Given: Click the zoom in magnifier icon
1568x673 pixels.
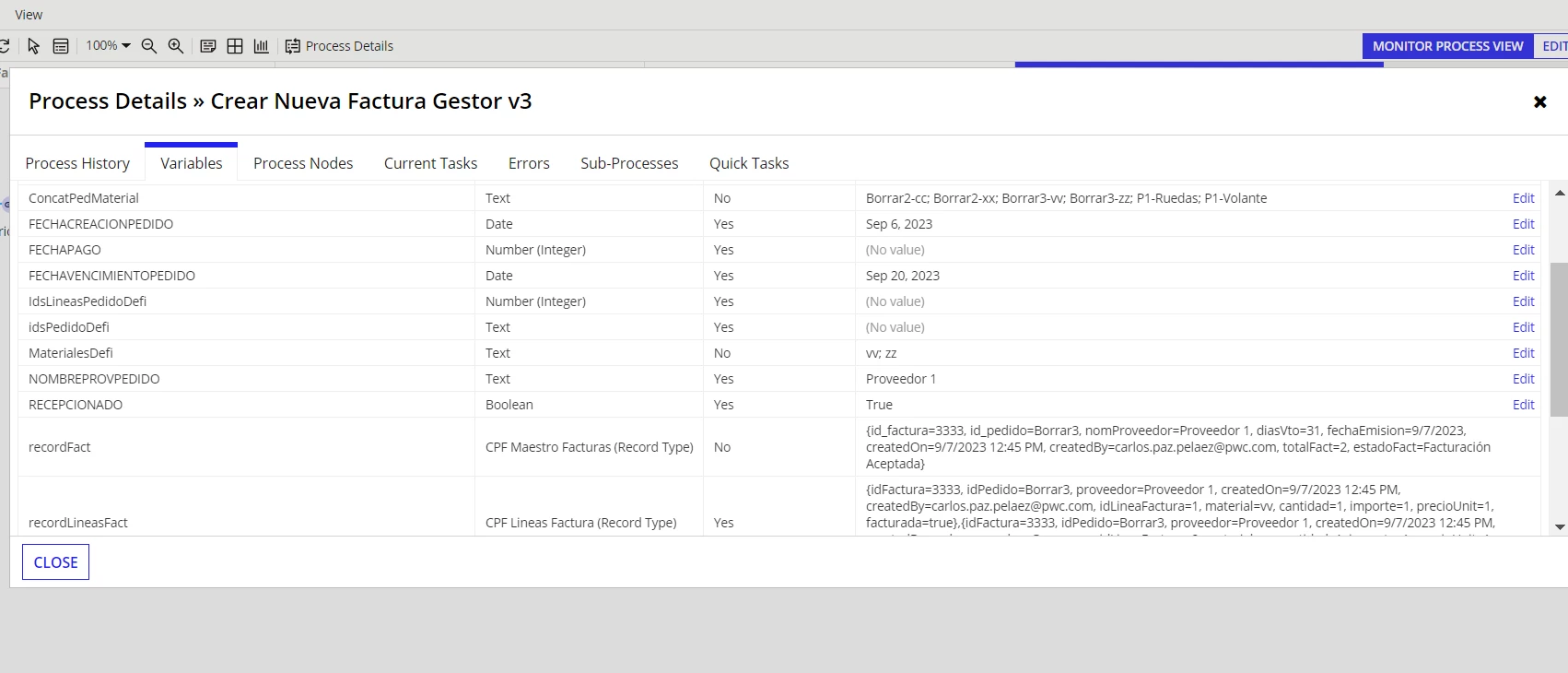Looking at the screenshot, I should [176, 46].
